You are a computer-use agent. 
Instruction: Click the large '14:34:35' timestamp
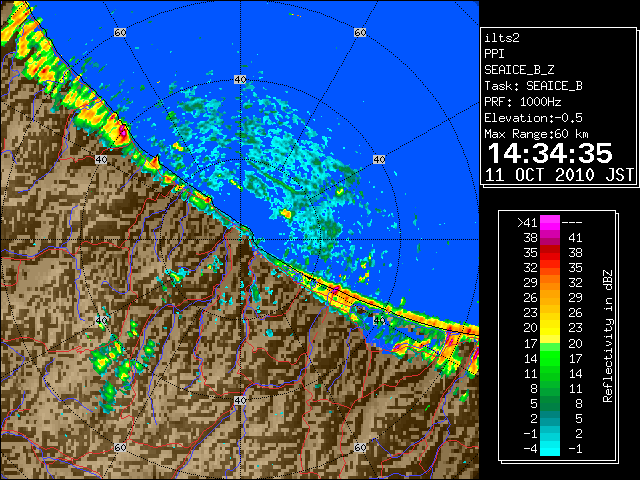coord(550,153)
